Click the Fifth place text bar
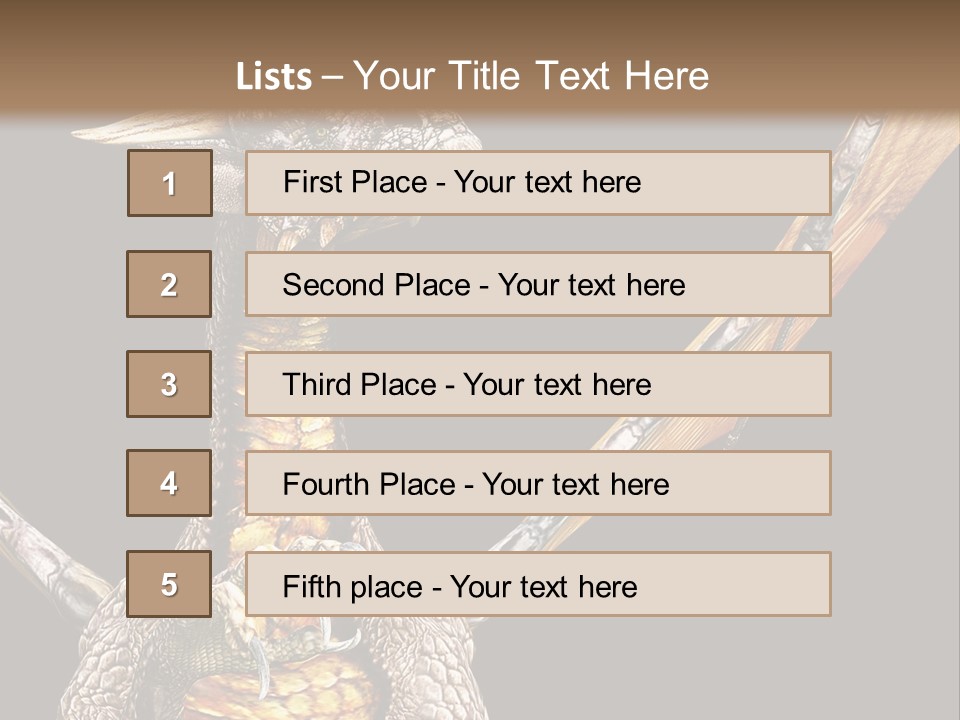 click(538, 583)
